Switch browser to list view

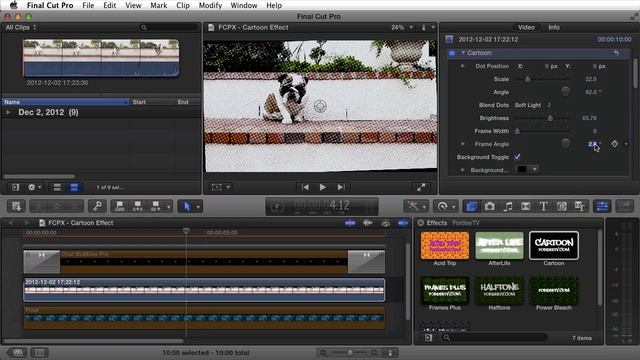pyautogui.click(x=74, y=187)
